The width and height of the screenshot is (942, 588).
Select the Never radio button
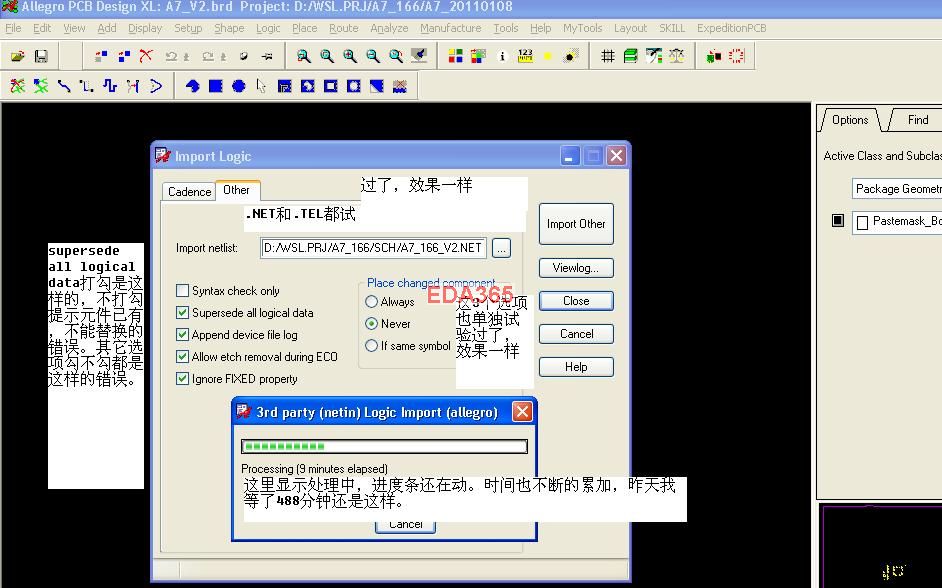(x=371, y=324)
